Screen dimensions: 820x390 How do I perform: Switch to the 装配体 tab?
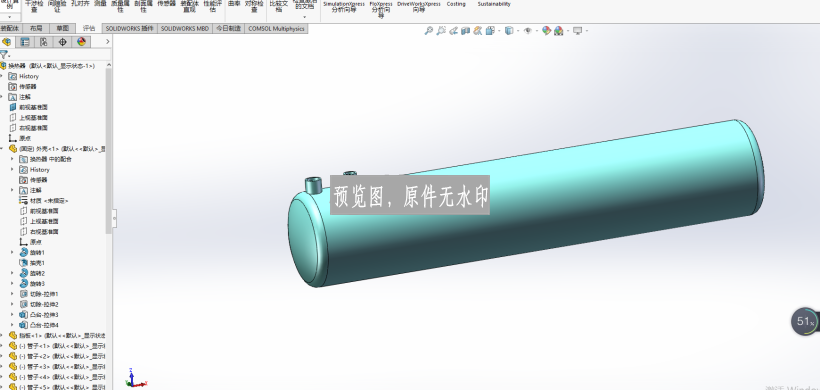pos(10,29)
